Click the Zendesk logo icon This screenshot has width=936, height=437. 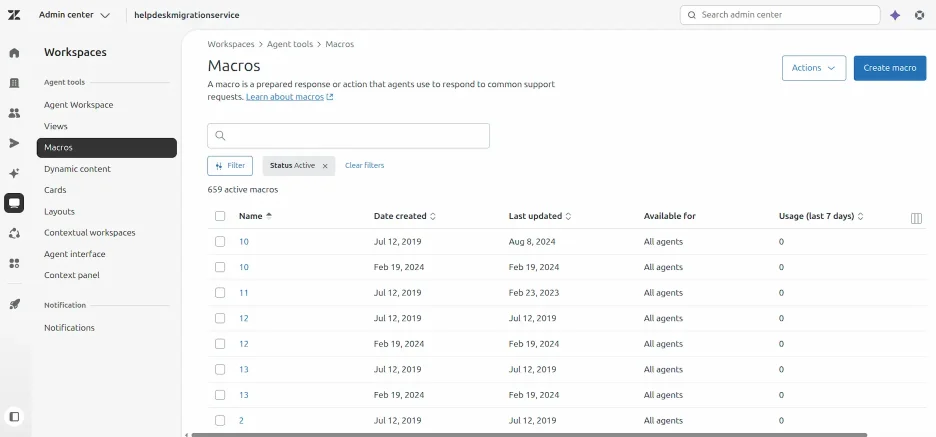coord(14,15)
